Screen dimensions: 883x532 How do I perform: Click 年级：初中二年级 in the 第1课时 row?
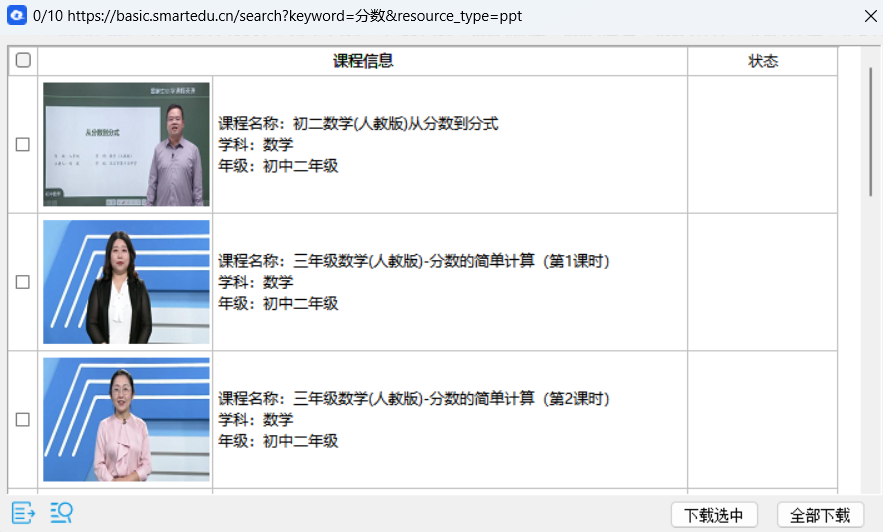278,303
